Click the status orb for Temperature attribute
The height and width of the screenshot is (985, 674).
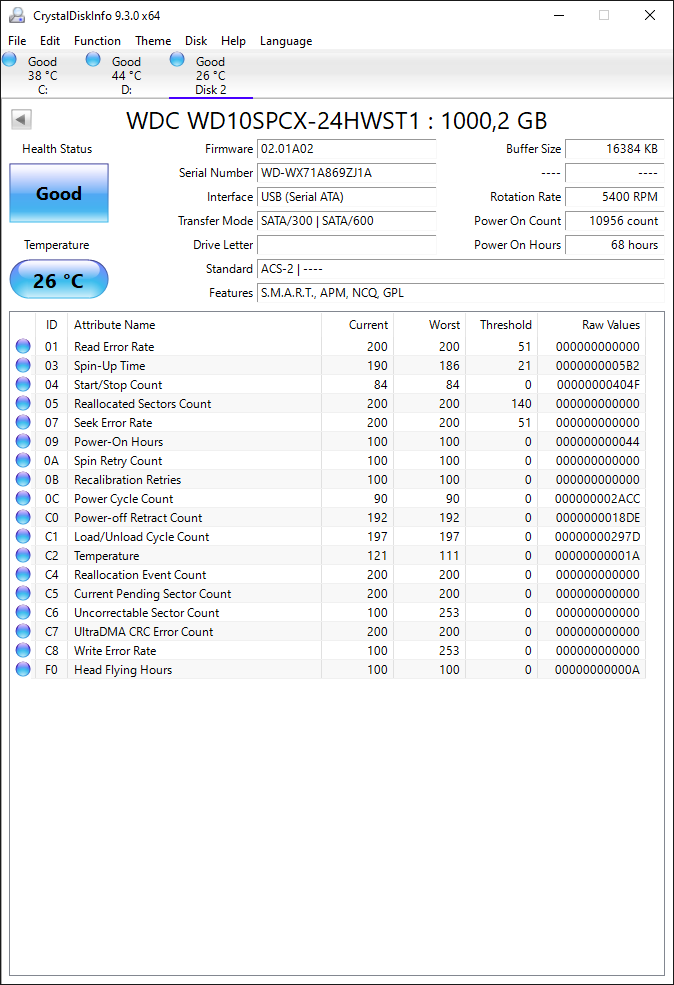23,555
